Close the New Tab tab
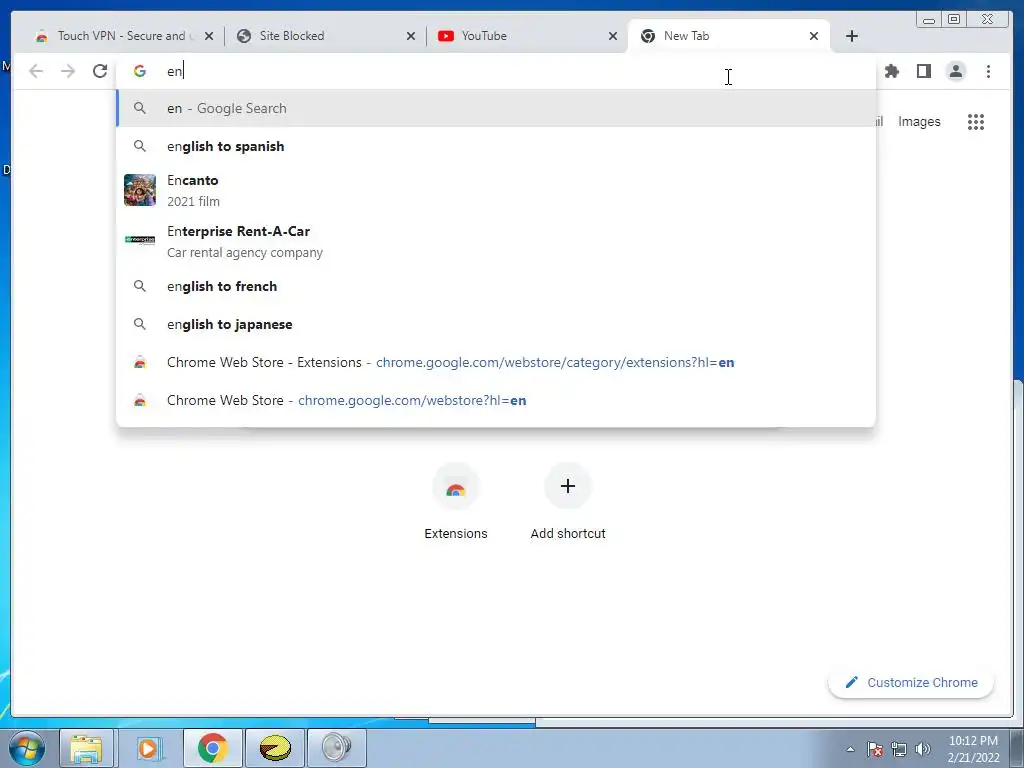The image size is (1024, 768). (x=814, y=36)
